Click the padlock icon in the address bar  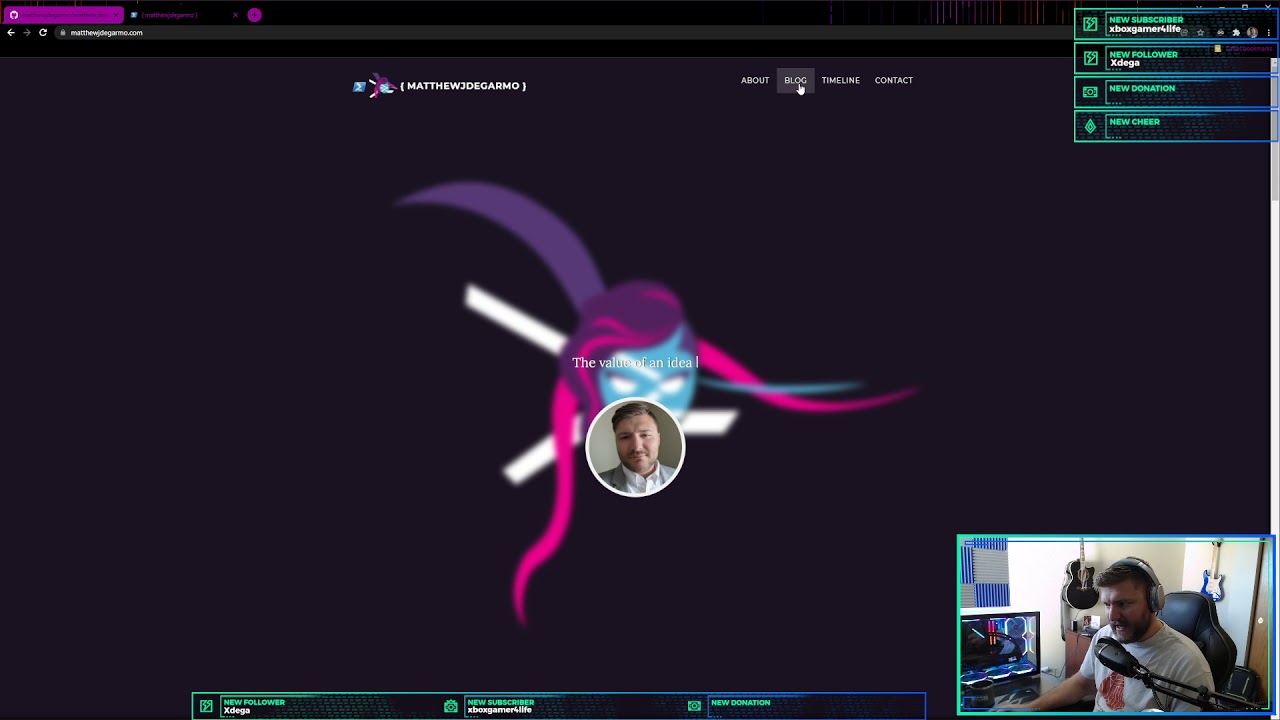pos(63,33)
